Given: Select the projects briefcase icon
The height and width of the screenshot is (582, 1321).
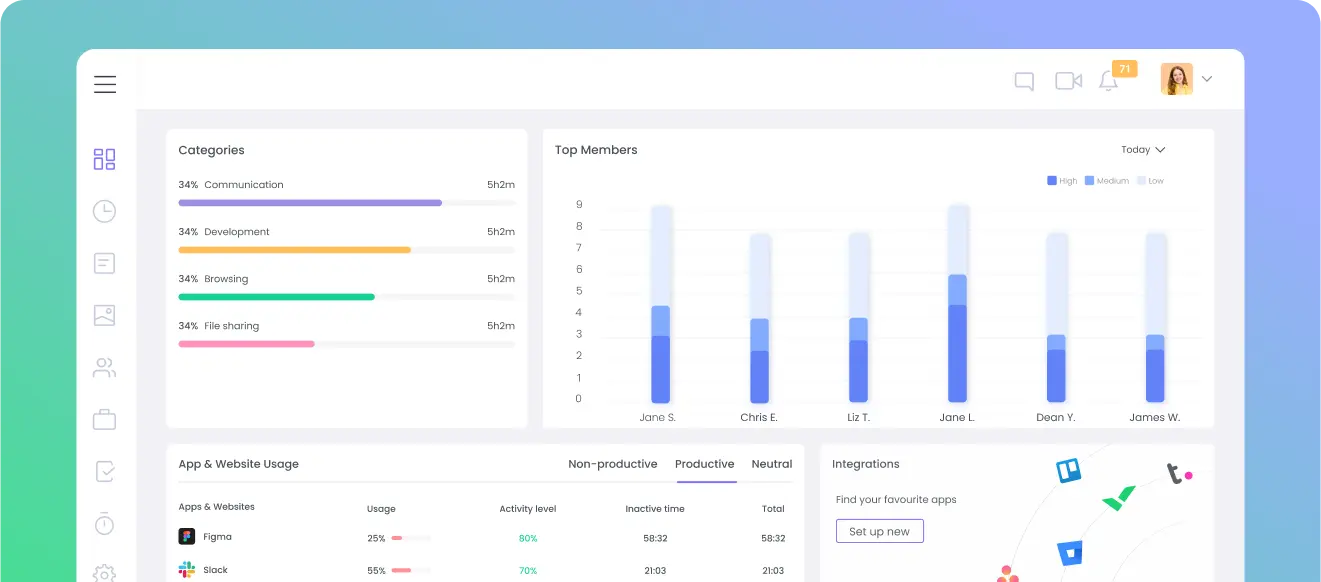Looking at the screenshot, I should [x=104, y=419].
